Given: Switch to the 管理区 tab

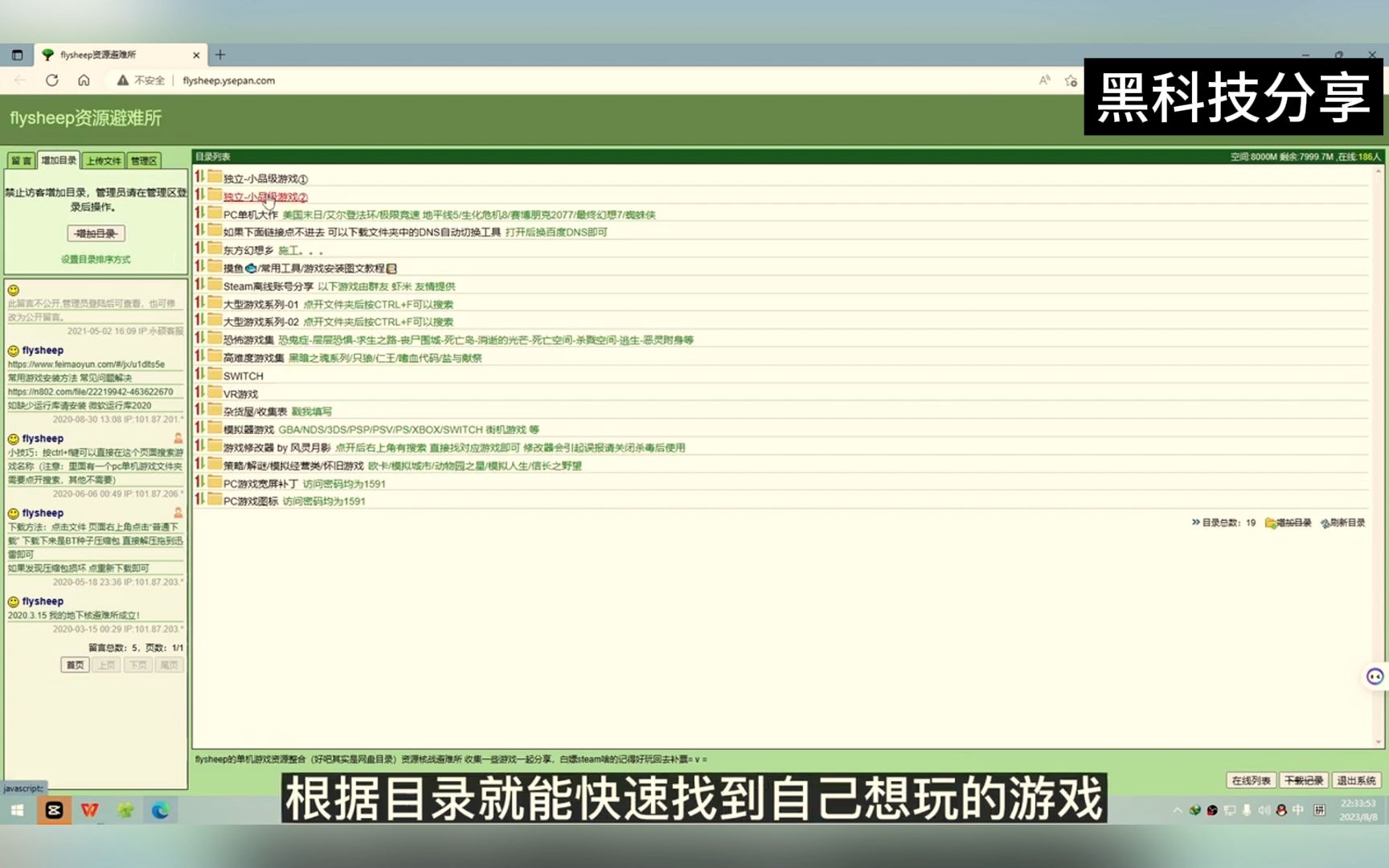Looking at the screenshot, I should pyautogui.click(x=144, y=161).
